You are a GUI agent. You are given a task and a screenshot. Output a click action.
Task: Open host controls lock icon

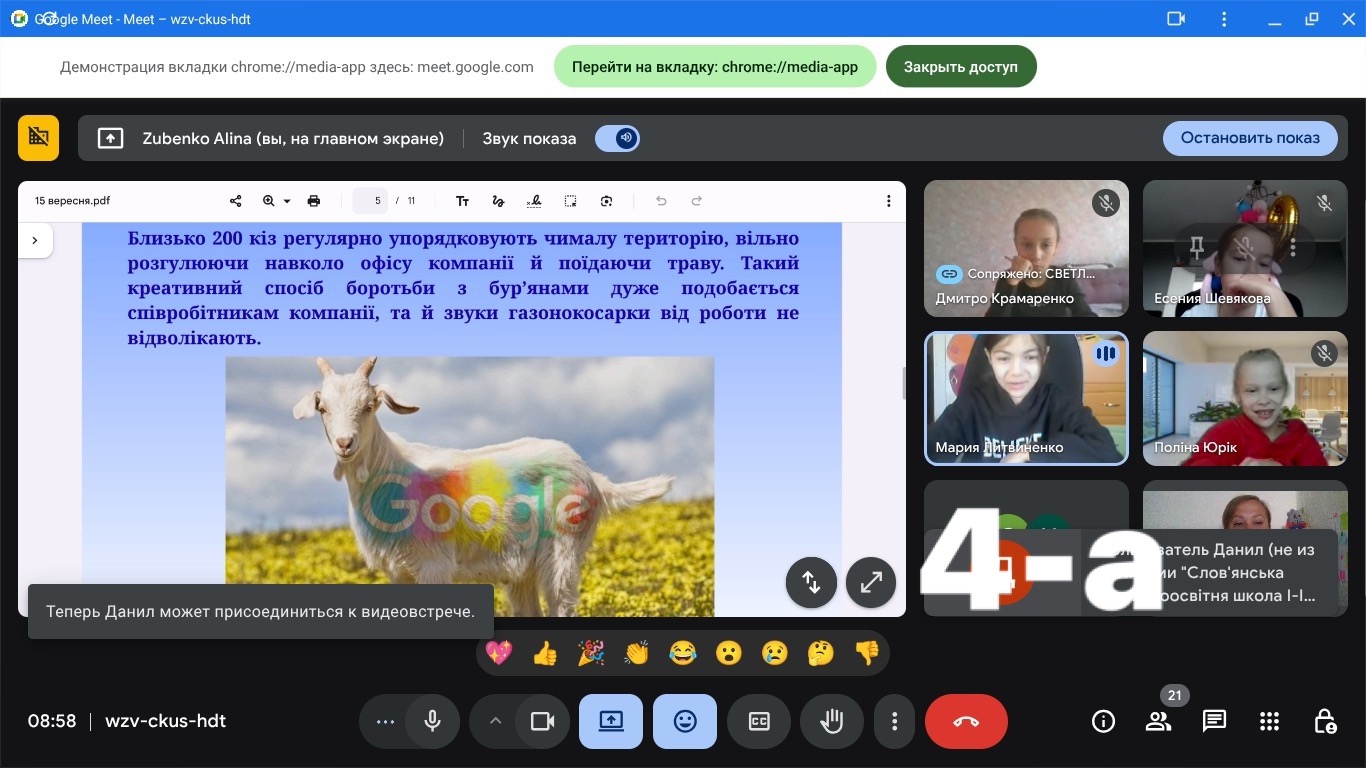tap(1325, 721)
